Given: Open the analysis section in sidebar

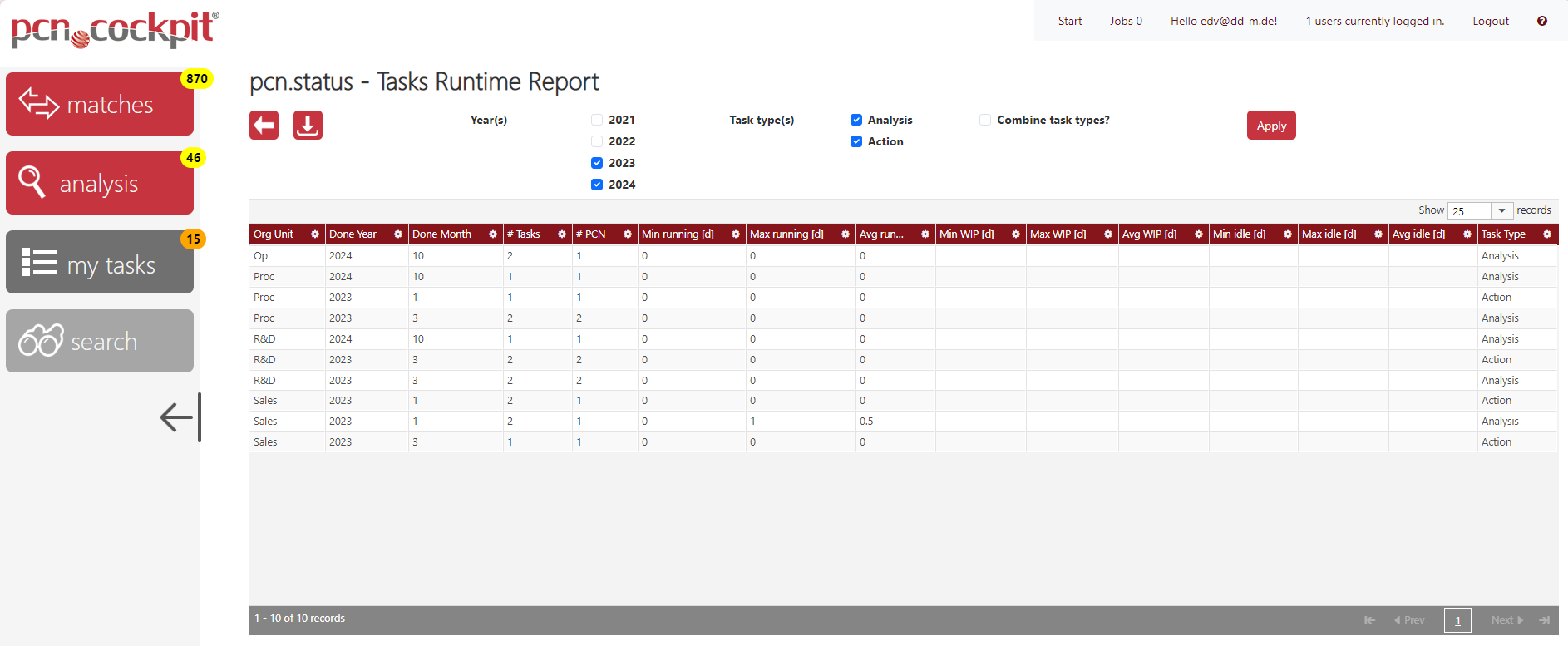Looking at the screenshot, I should pos(100,183).
